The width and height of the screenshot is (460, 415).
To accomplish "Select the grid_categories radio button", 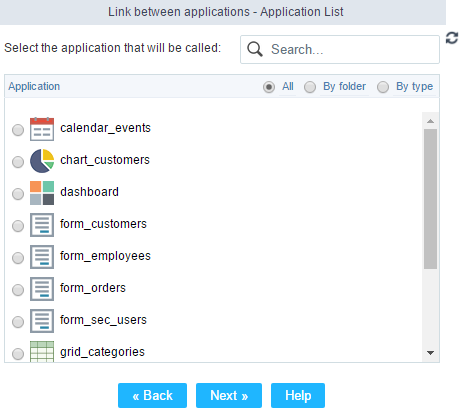I will coord(18,354).
